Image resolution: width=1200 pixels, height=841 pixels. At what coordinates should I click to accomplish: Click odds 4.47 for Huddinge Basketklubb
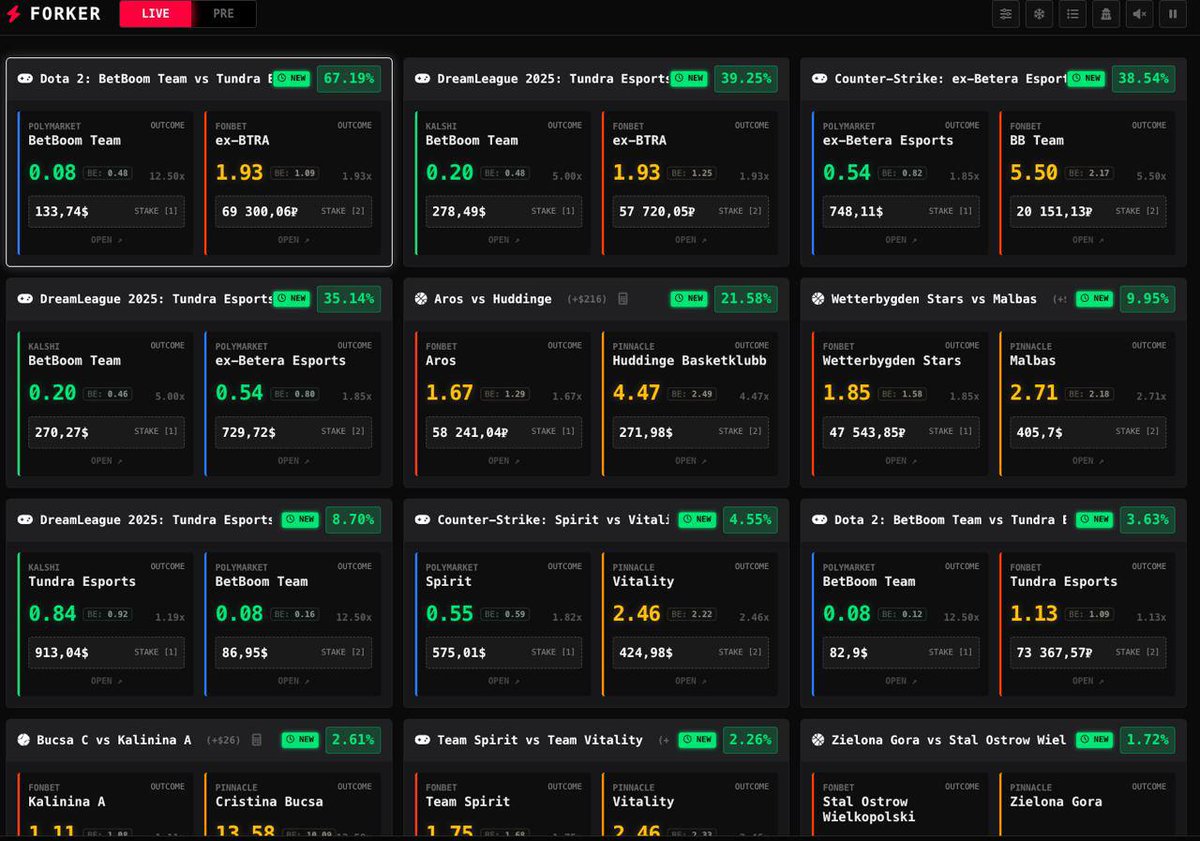(x=637, y=393)
